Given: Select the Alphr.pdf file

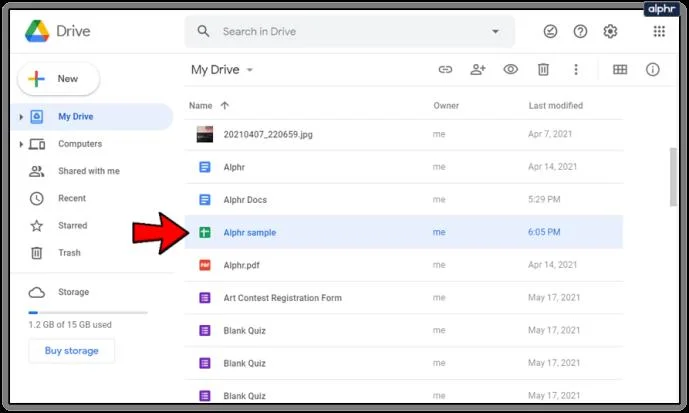Looking at the screenshot, I should pos(241,265).
